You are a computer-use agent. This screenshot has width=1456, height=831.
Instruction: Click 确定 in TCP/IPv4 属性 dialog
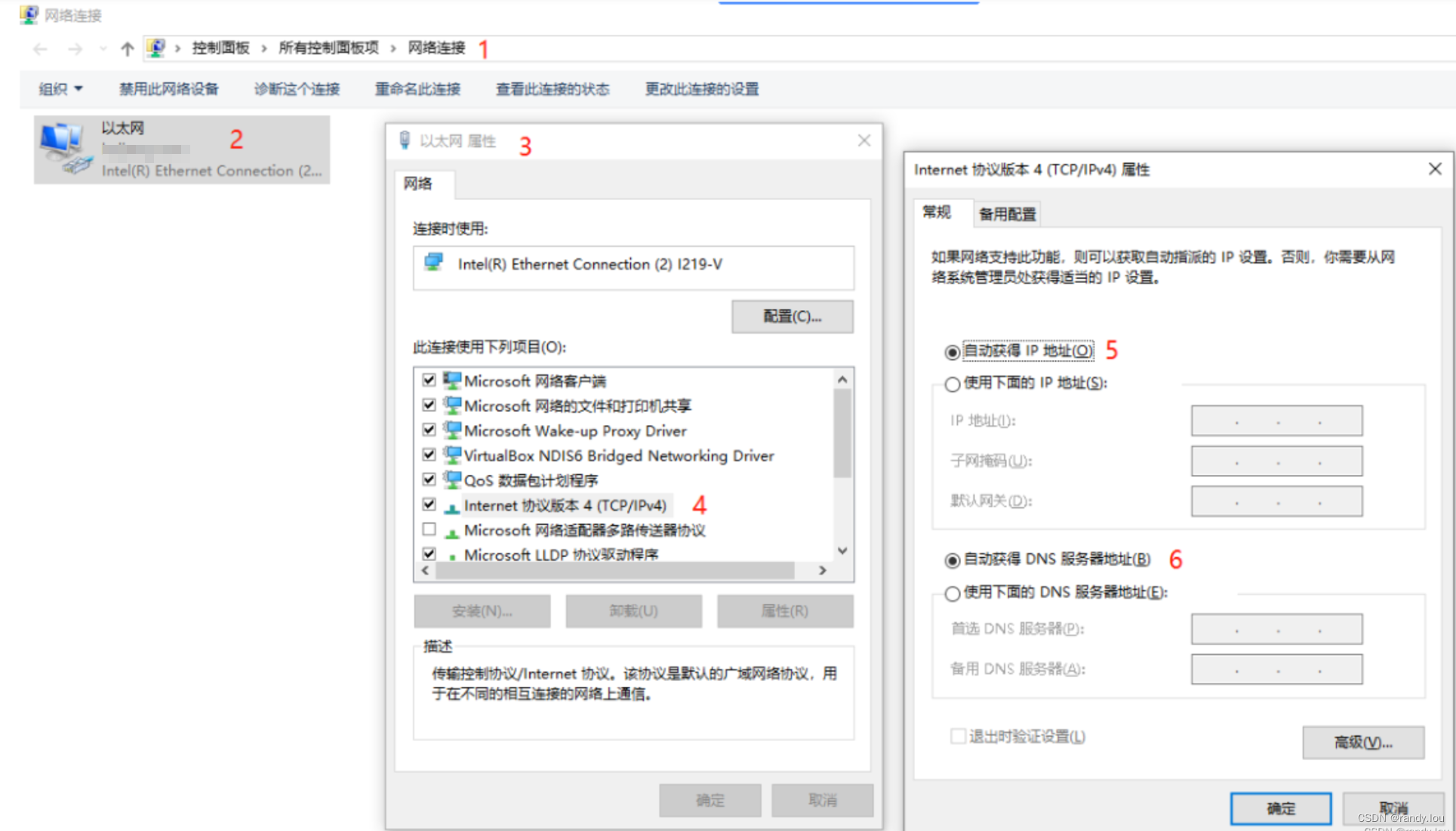pyautogui.click(x=1281, y=808)
